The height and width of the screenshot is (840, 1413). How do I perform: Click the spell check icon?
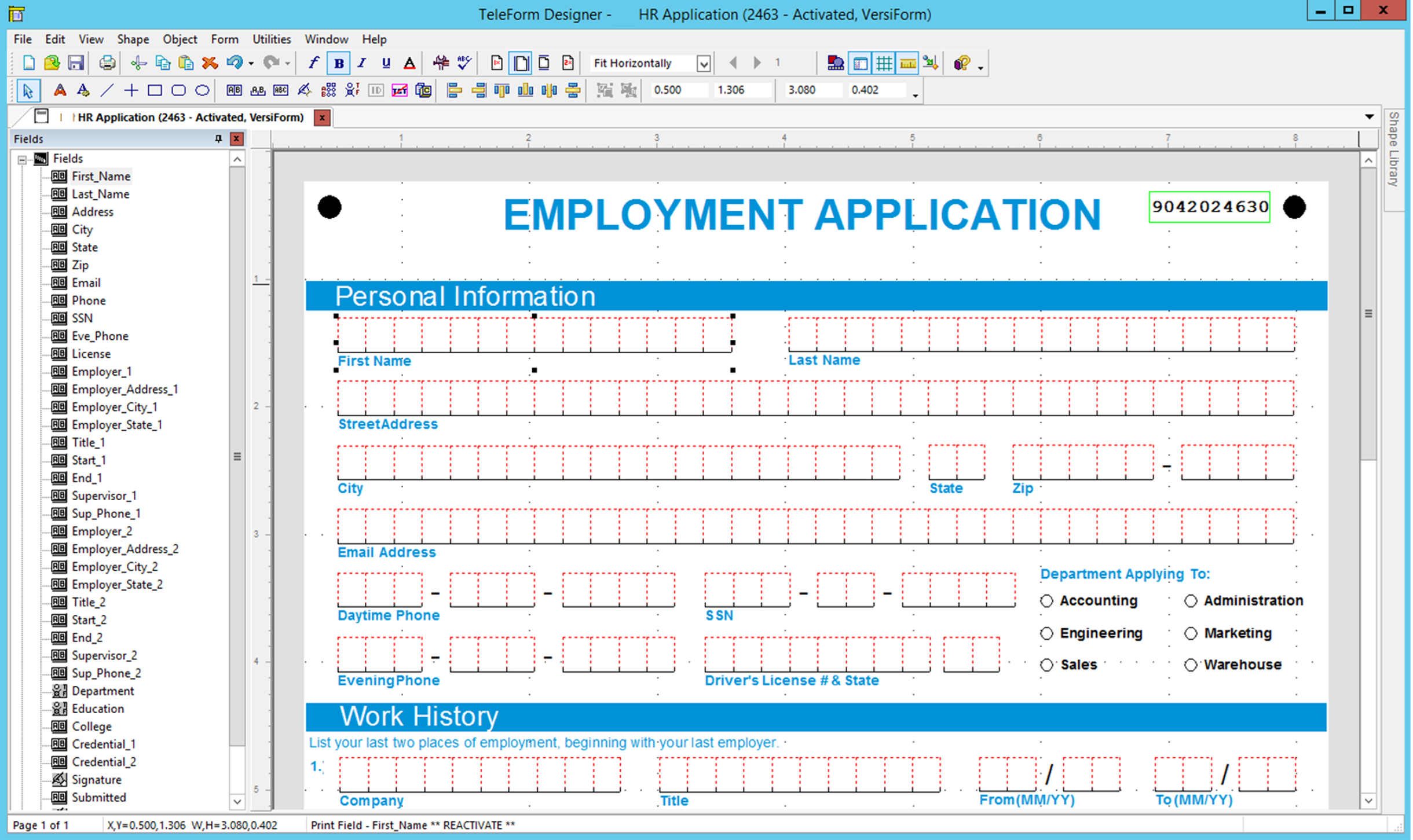tap(464, 63)
